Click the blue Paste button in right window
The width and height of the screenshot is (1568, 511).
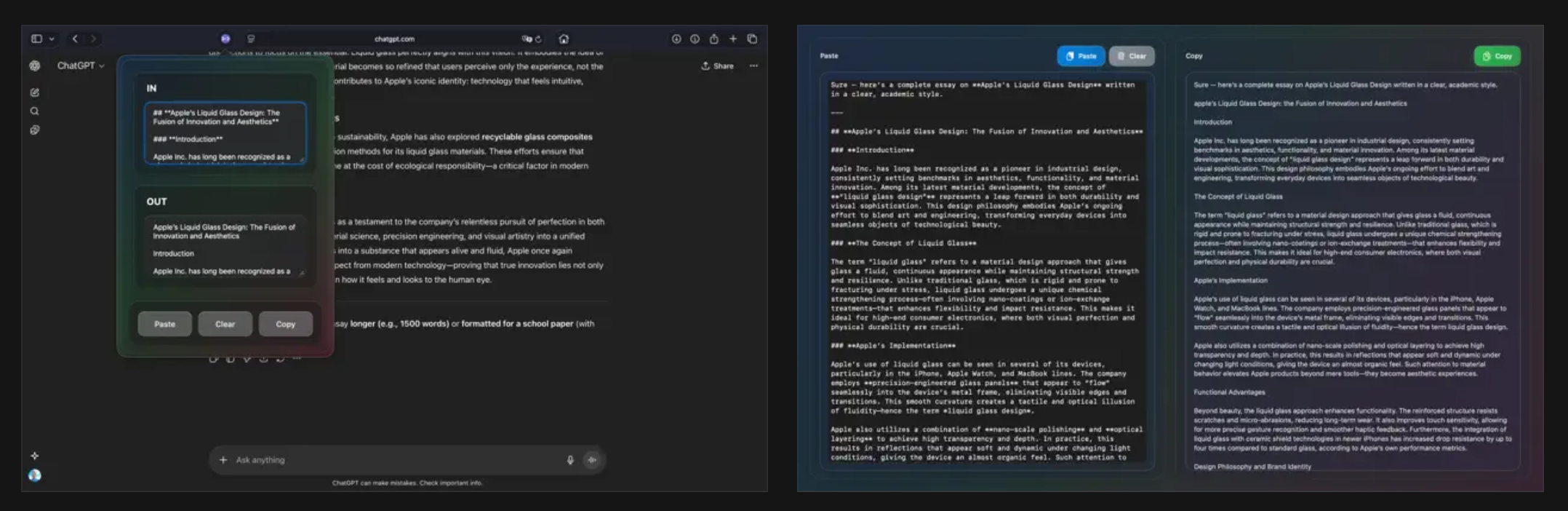1081,56
